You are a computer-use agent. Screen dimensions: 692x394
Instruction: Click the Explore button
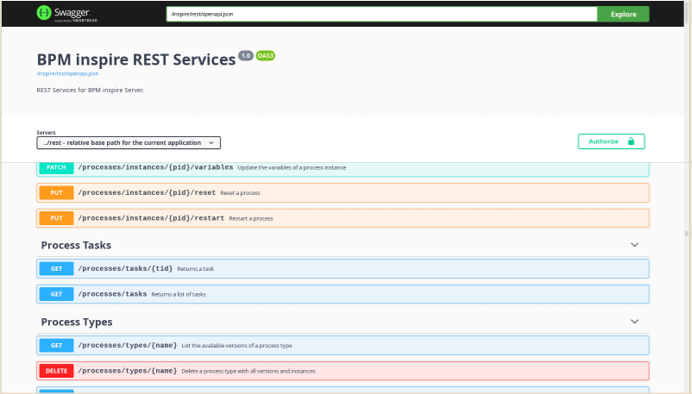click(623, 14)
